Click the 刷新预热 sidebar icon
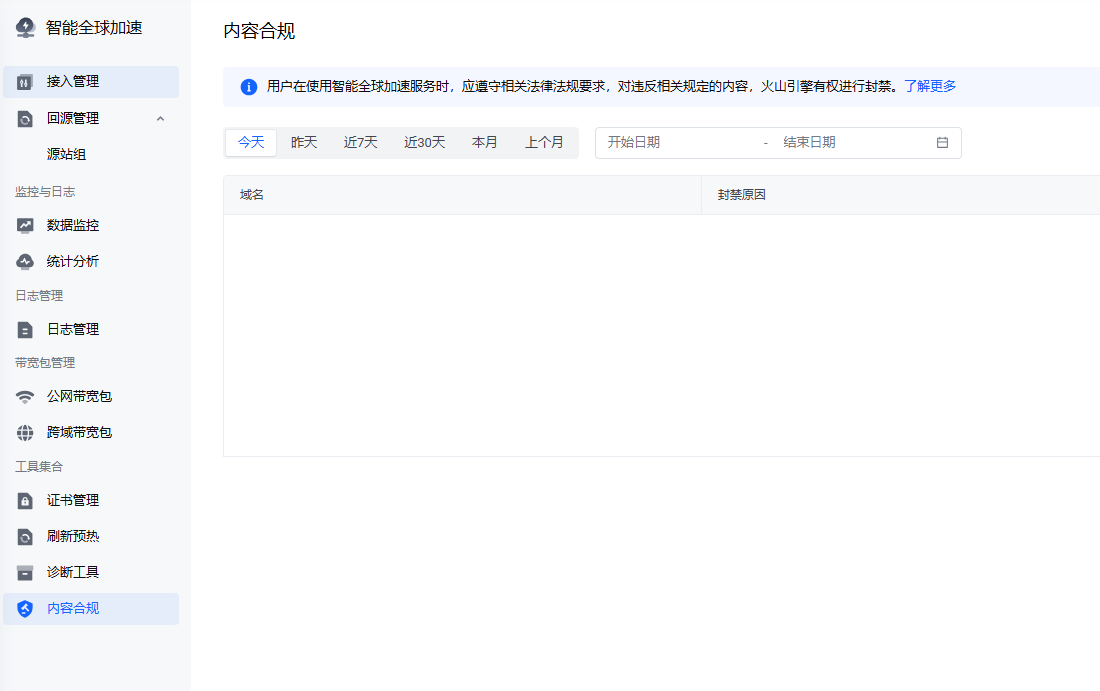This screenshot has width=1100, height=691. click(x=26, y=537)
